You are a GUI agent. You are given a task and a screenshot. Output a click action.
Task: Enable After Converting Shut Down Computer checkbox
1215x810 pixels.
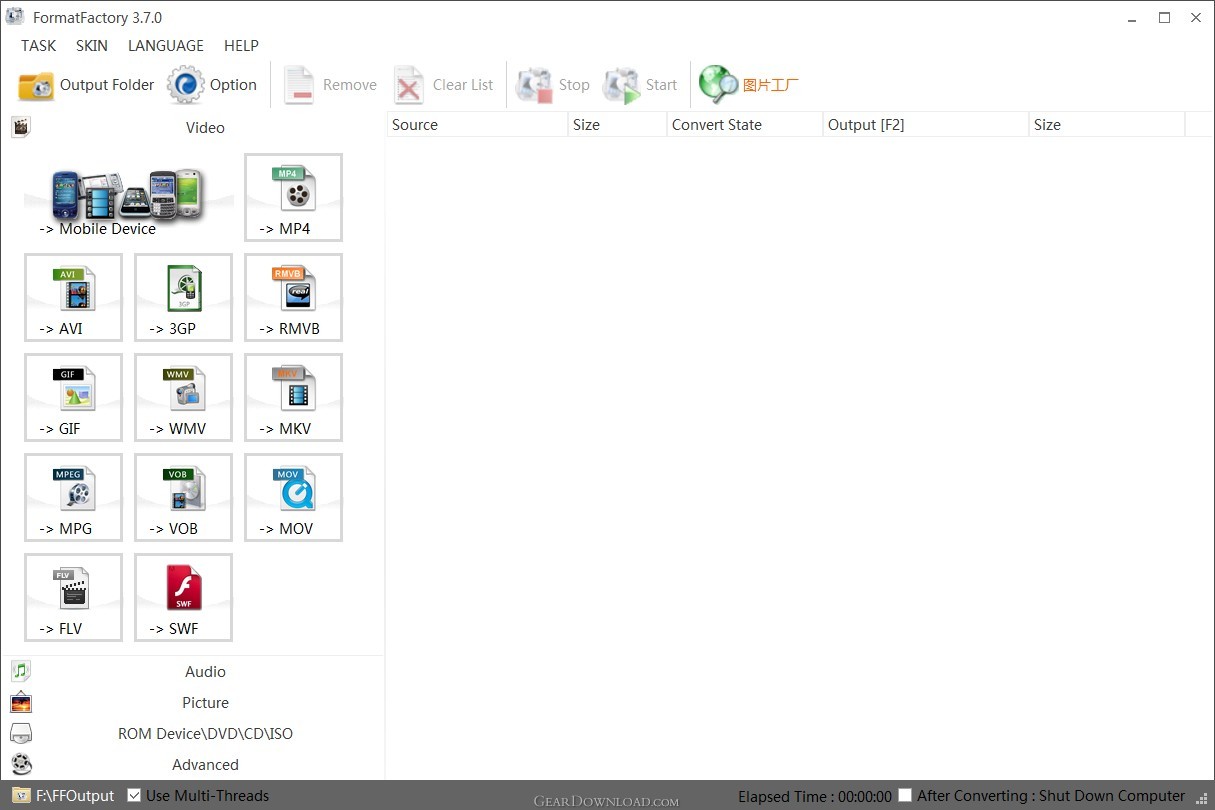(x=905, y=795)
